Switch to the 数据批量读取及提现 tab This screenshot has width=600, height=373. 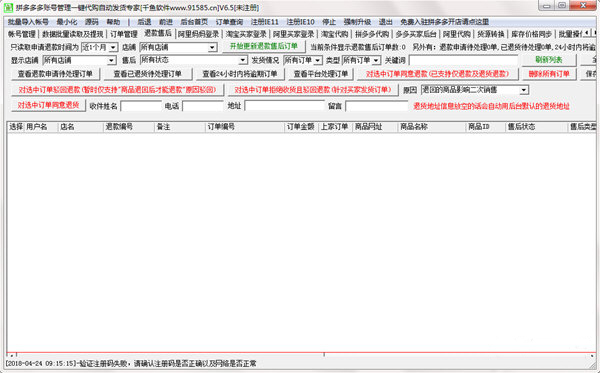(x=73, y=34)
